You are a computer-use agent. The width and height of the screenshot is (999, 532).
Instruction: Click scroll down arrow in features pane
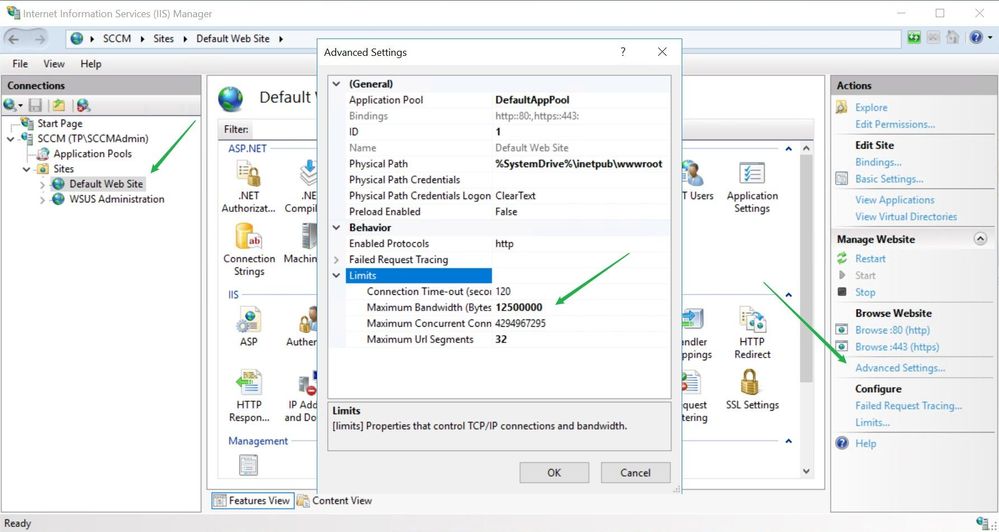806,471
